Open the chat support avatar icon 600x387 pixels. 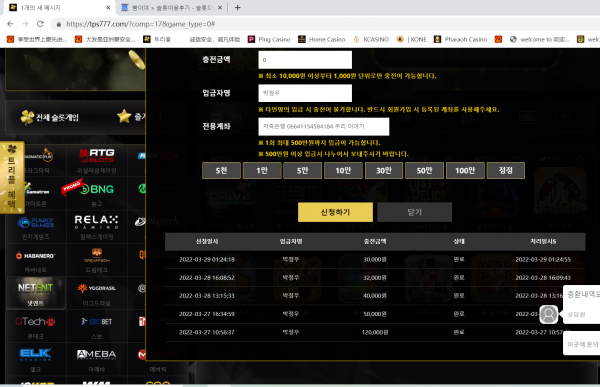click(548, 314)
